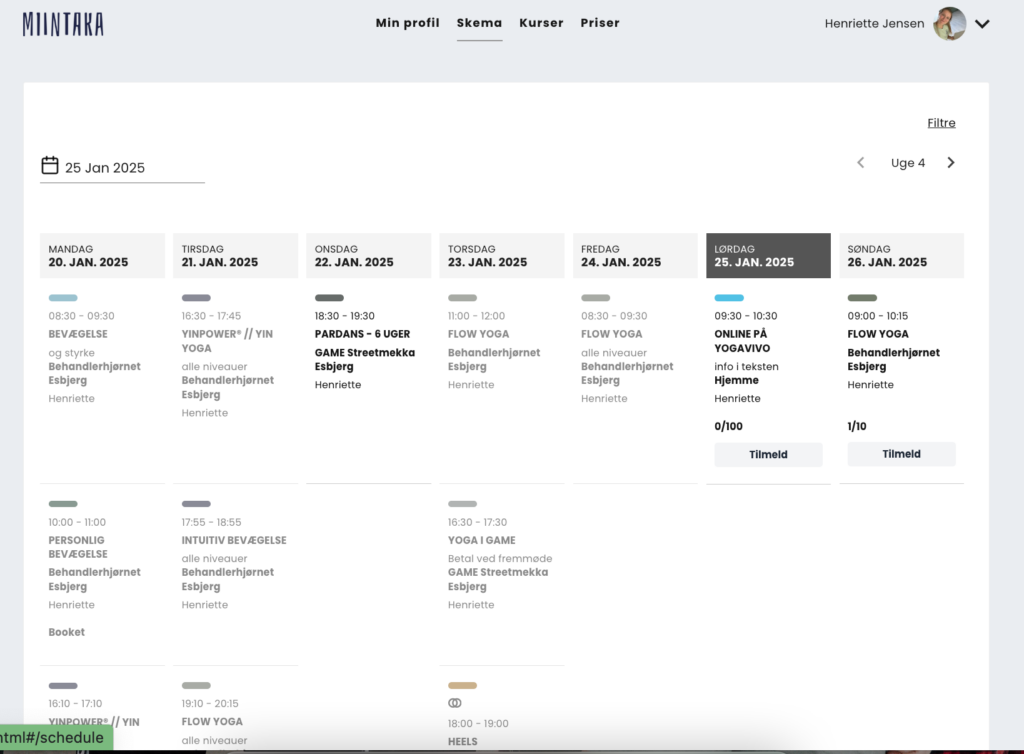Click blue color tag on Saturday class

click(x=729, y=298)
